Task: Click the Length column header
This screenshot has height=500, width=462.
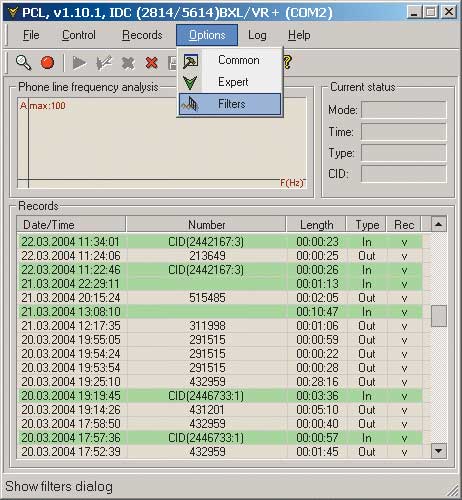Action: click(316, 224)
